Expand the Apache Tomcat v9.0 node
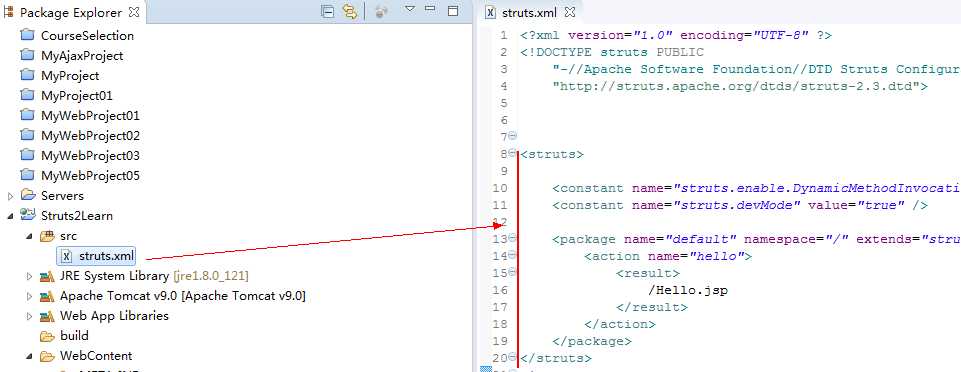Screen dimensions: 961x372 coord(29,297)
